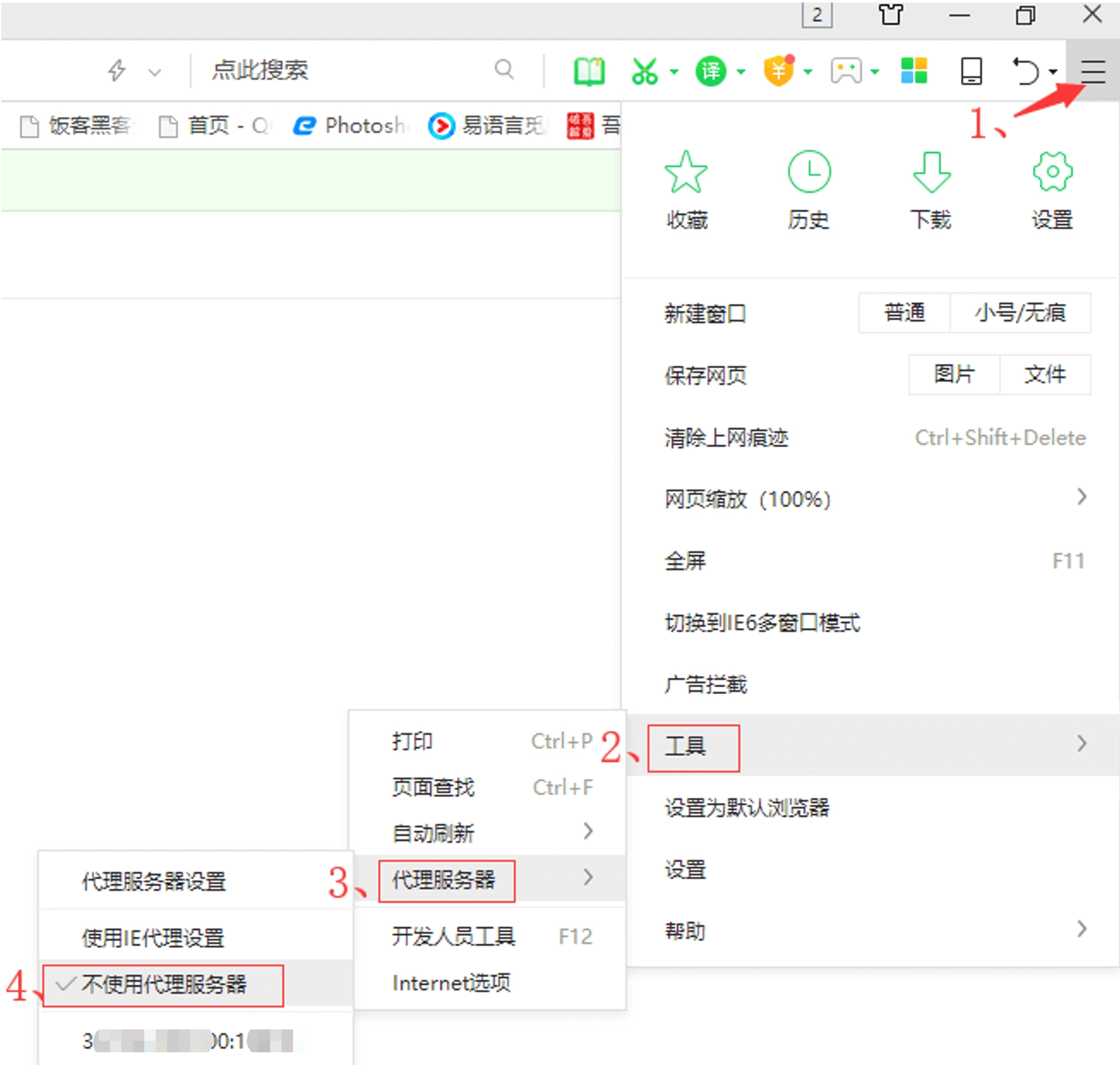
Task: Open dropdown arrow beside undo icon
Action: pos(1053,72)
